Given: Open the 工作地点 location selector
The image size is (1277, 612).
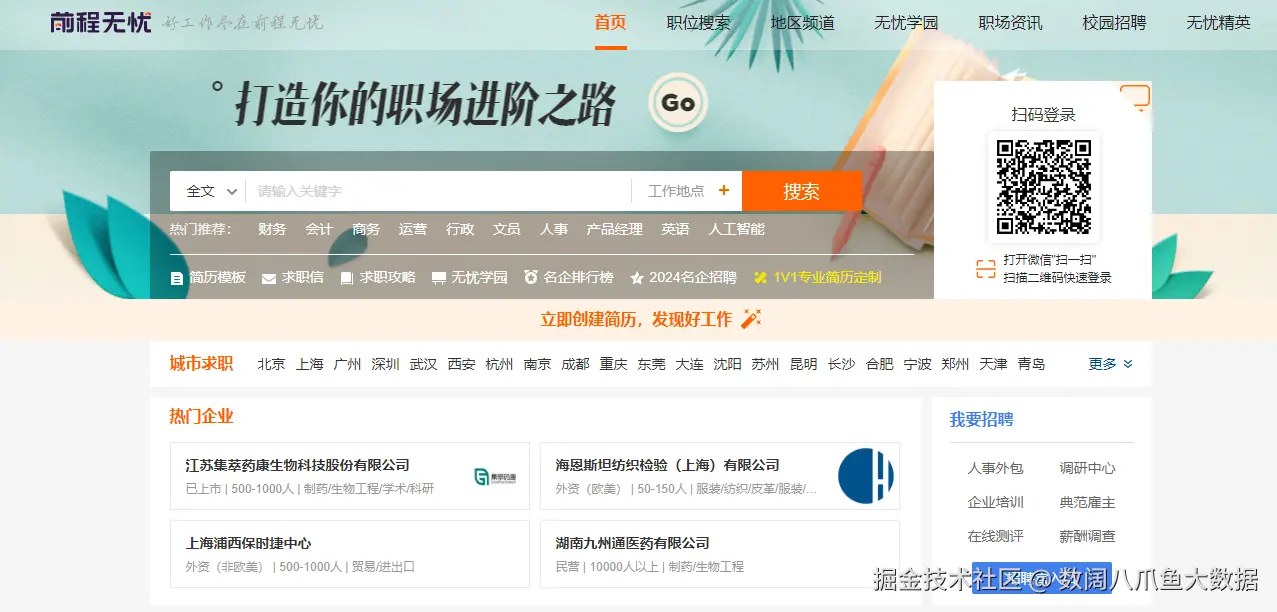Looking at the screenshot, I should (x=688, y=191).
